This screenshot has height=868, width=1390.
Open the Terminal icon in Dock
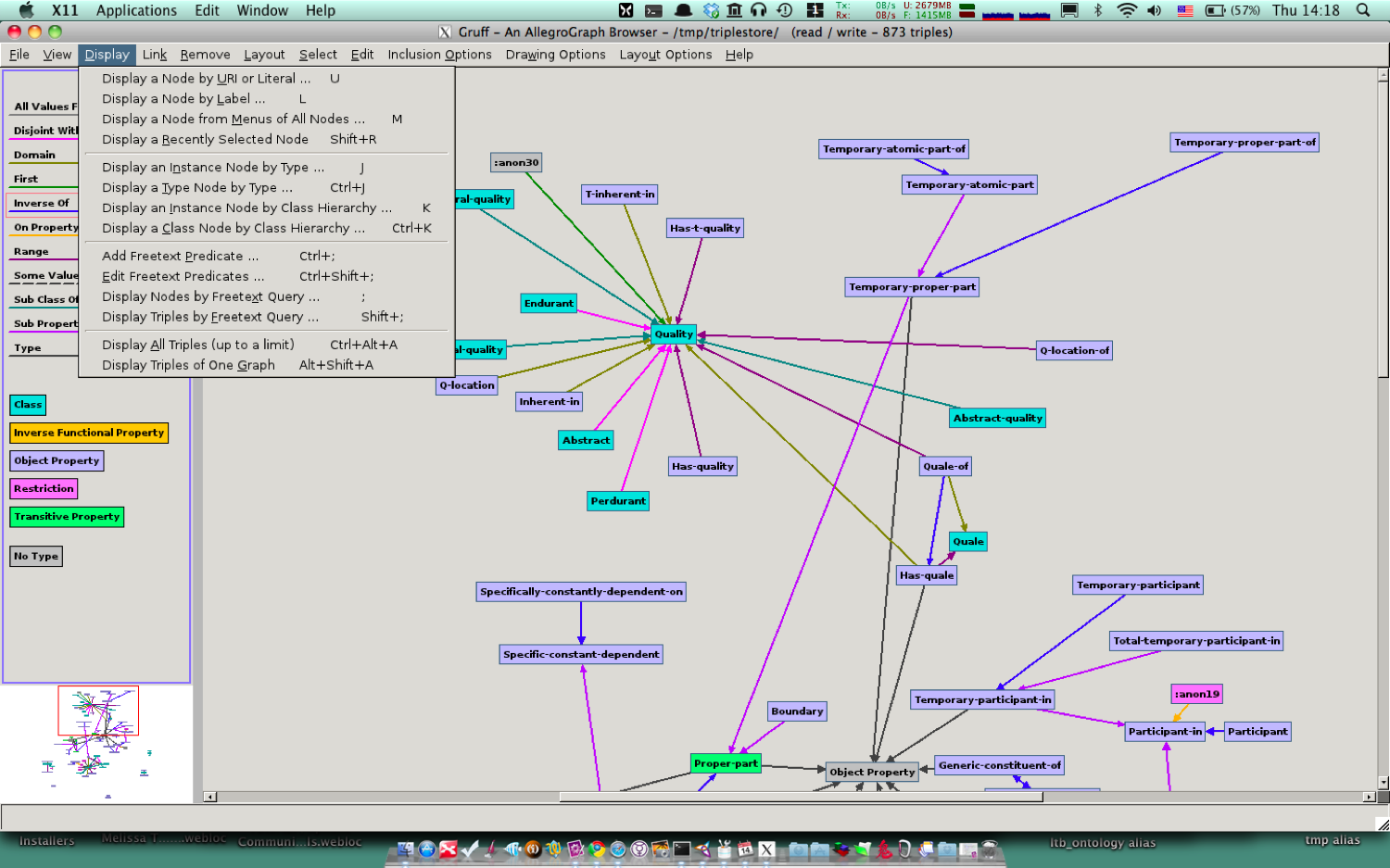[682, 849]
